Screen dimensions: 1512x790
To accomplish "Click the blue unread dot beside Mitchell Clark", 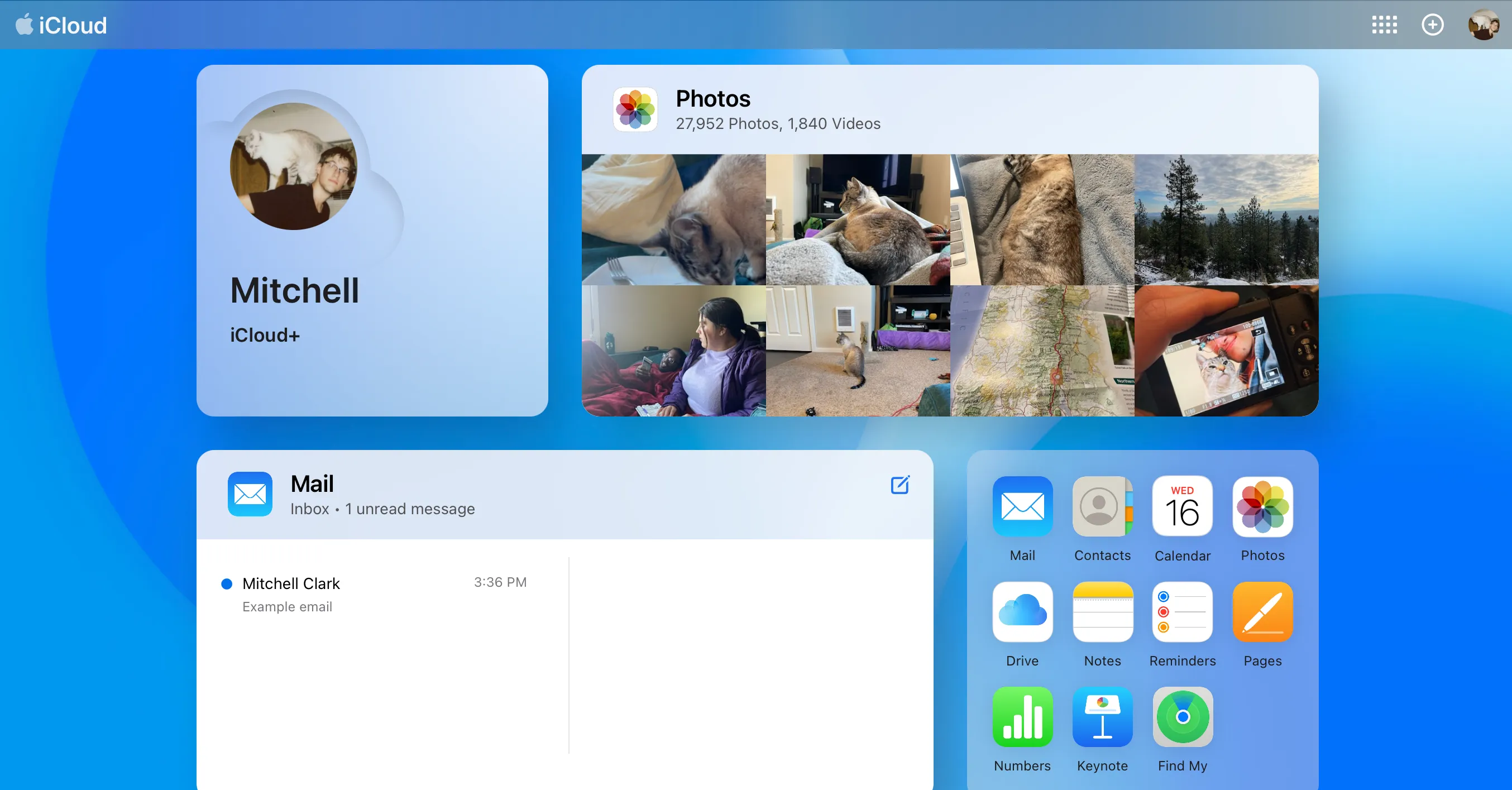I will coord(227,583).
